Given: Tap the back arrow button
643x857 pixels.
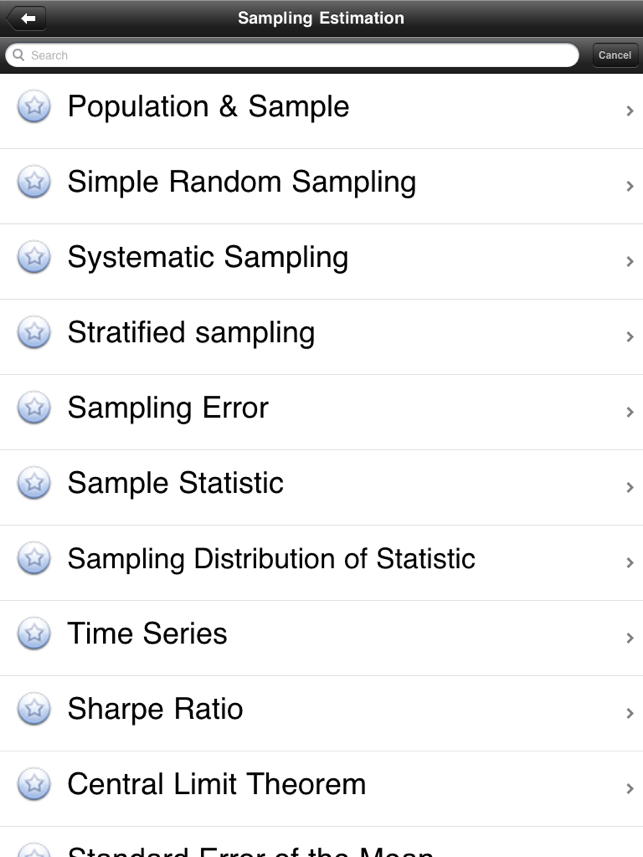Looking at the screenshot, I should coord(27,18).
